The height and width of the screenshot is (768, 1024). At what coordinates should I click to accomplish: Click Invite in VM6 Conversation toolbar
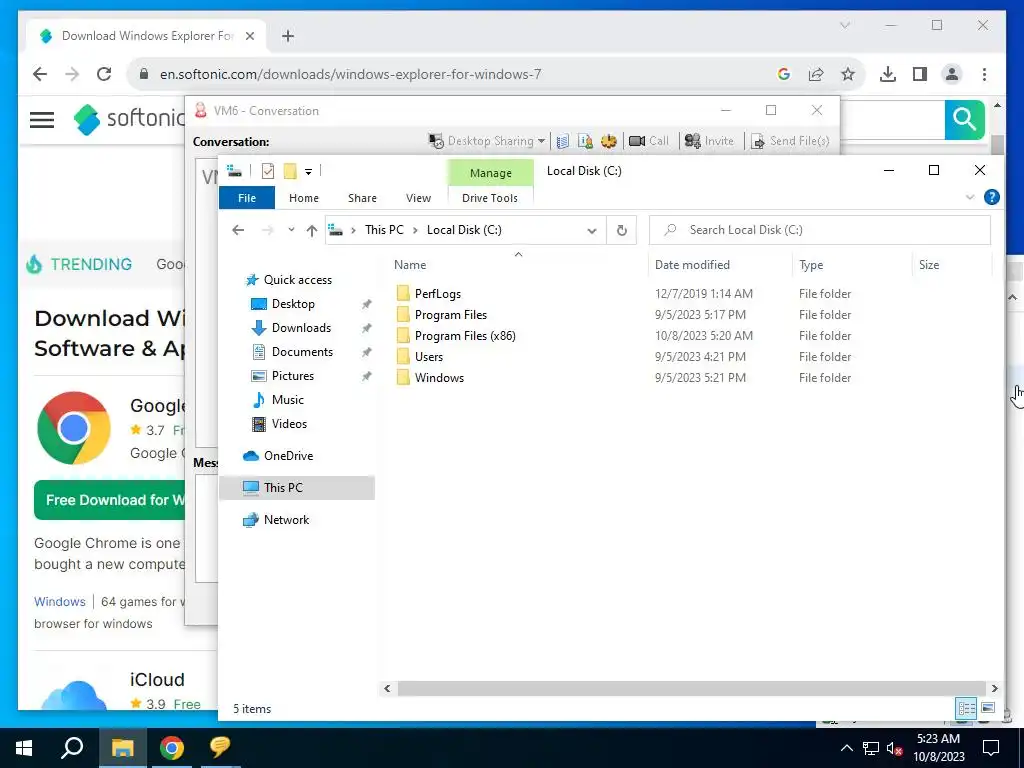pyautogui.click(x=709, y=141)
